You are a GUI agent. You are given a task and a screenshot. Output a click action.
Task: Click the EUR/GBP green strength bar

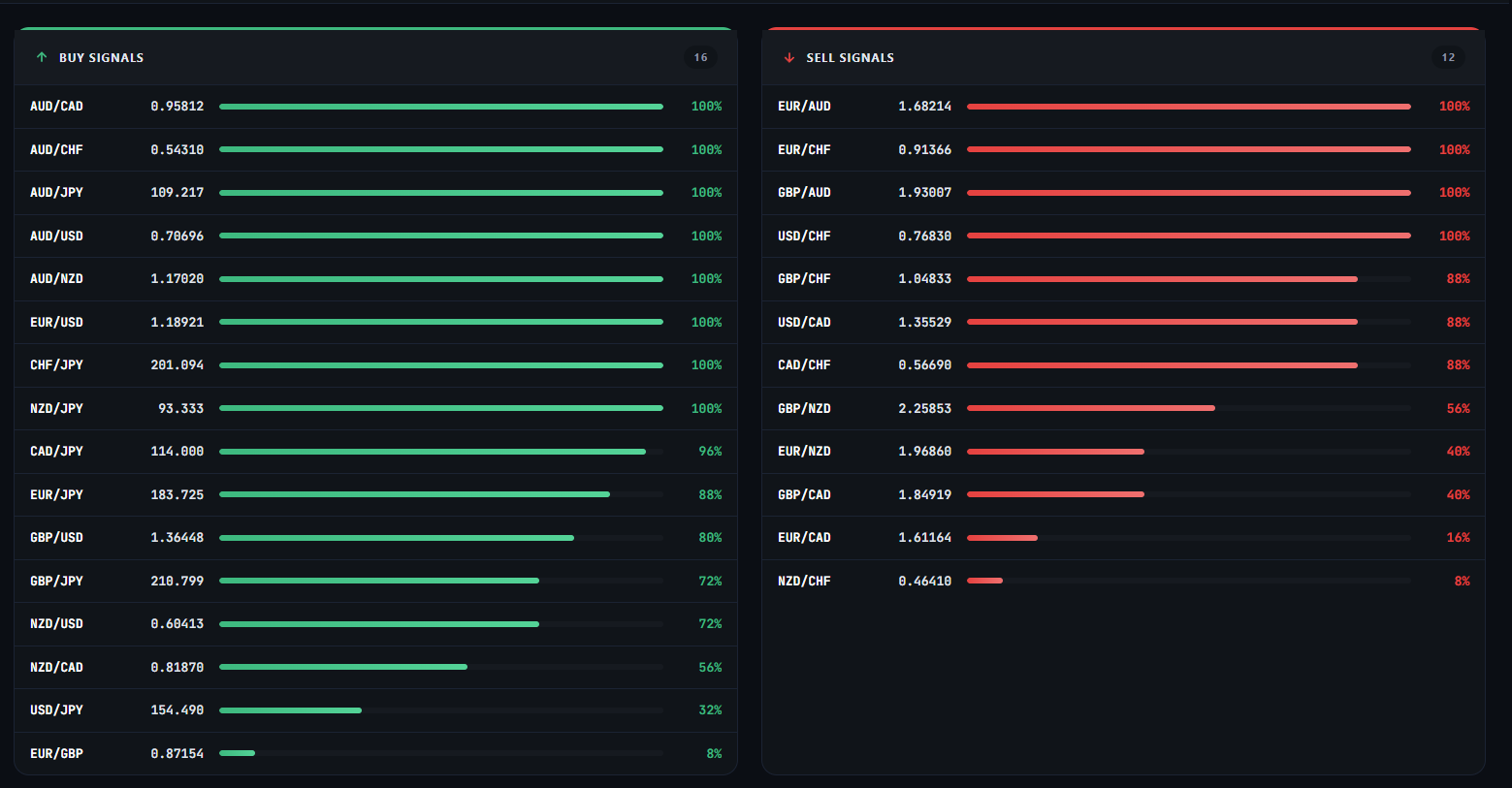coord(238,753)
